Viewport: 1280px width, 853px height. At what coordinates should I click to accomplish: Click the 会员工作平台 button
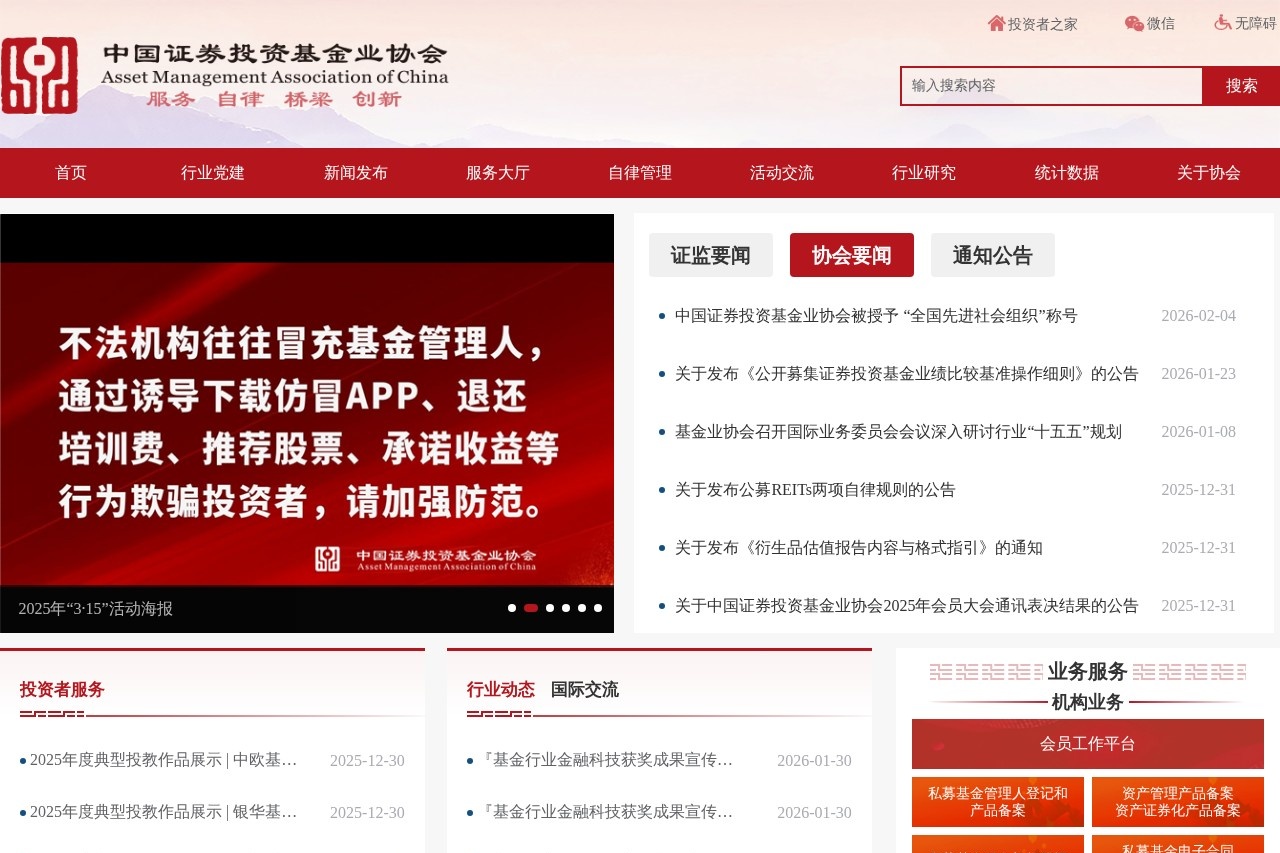pos(1088,744)
